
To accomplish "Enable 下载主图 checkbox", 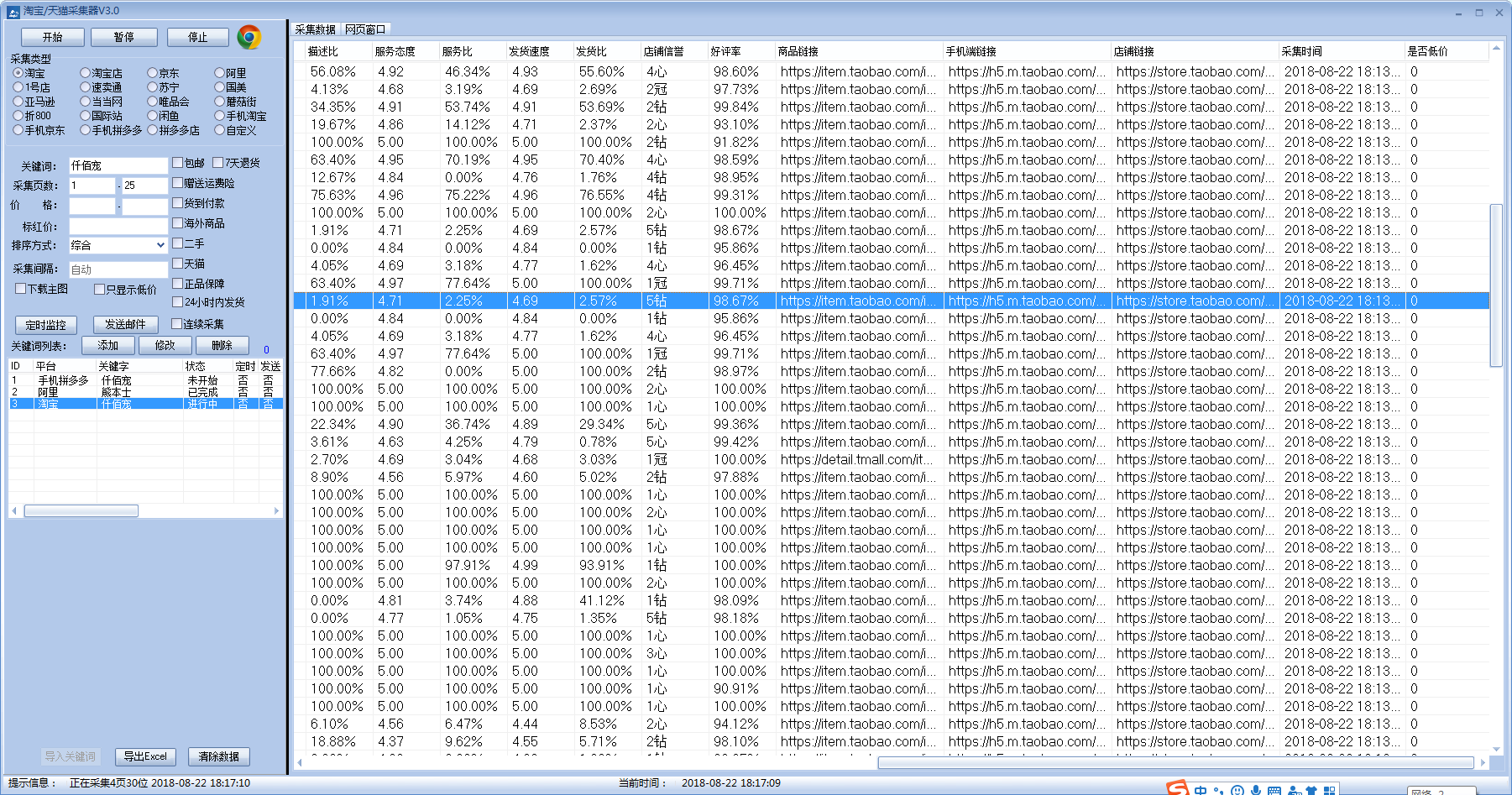I will (x=42, y=289).
